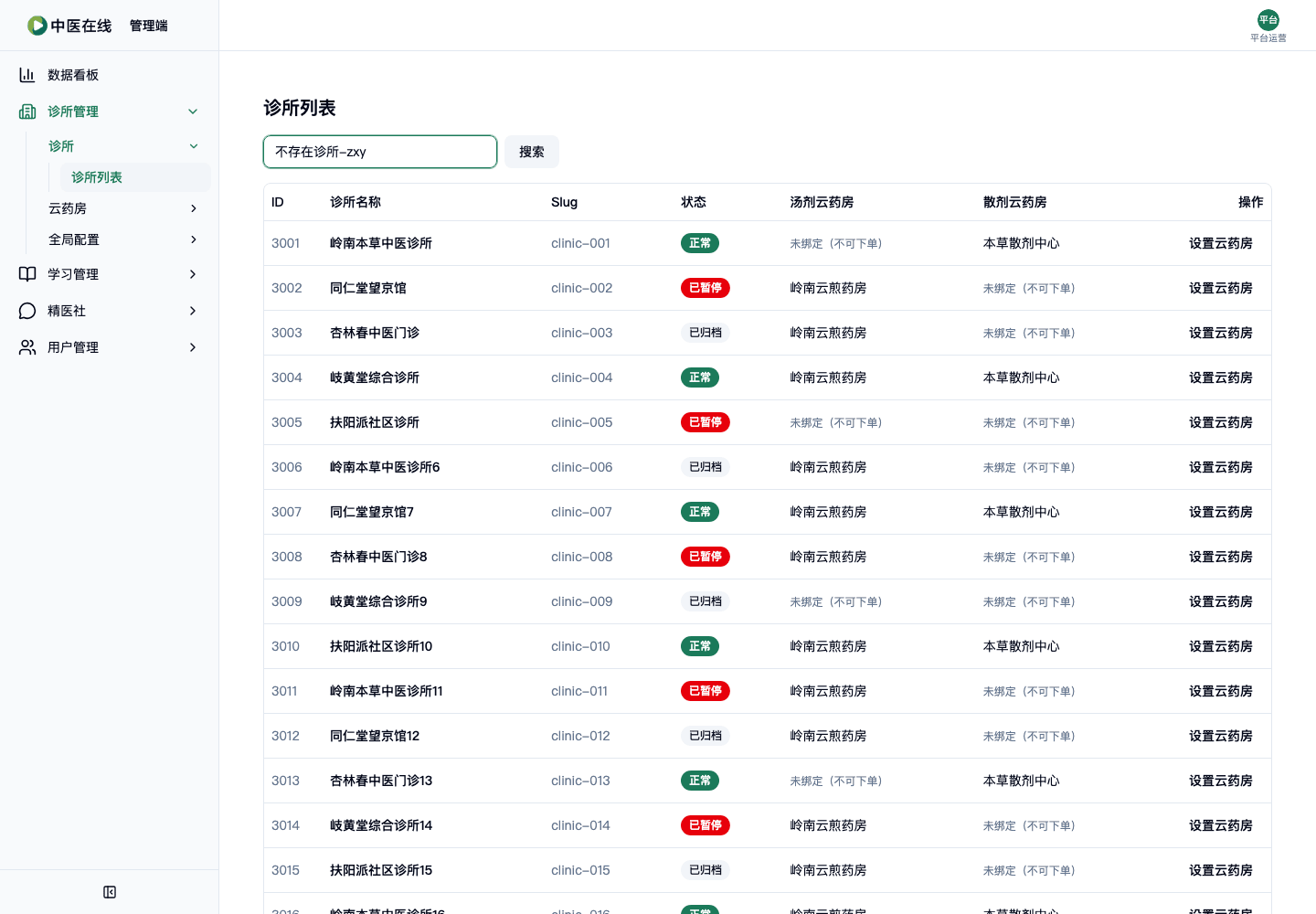Screen dimensions: 1316x914
Task: Collapse the 诊所管理 chevron
Action: (x=193, y=112)
